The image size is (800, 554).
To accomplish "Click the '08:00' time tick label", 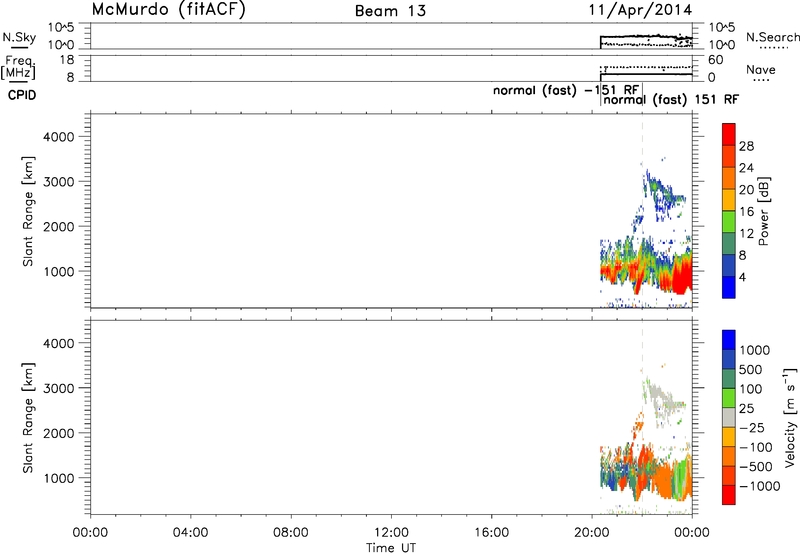I will [x=291, y=533].
